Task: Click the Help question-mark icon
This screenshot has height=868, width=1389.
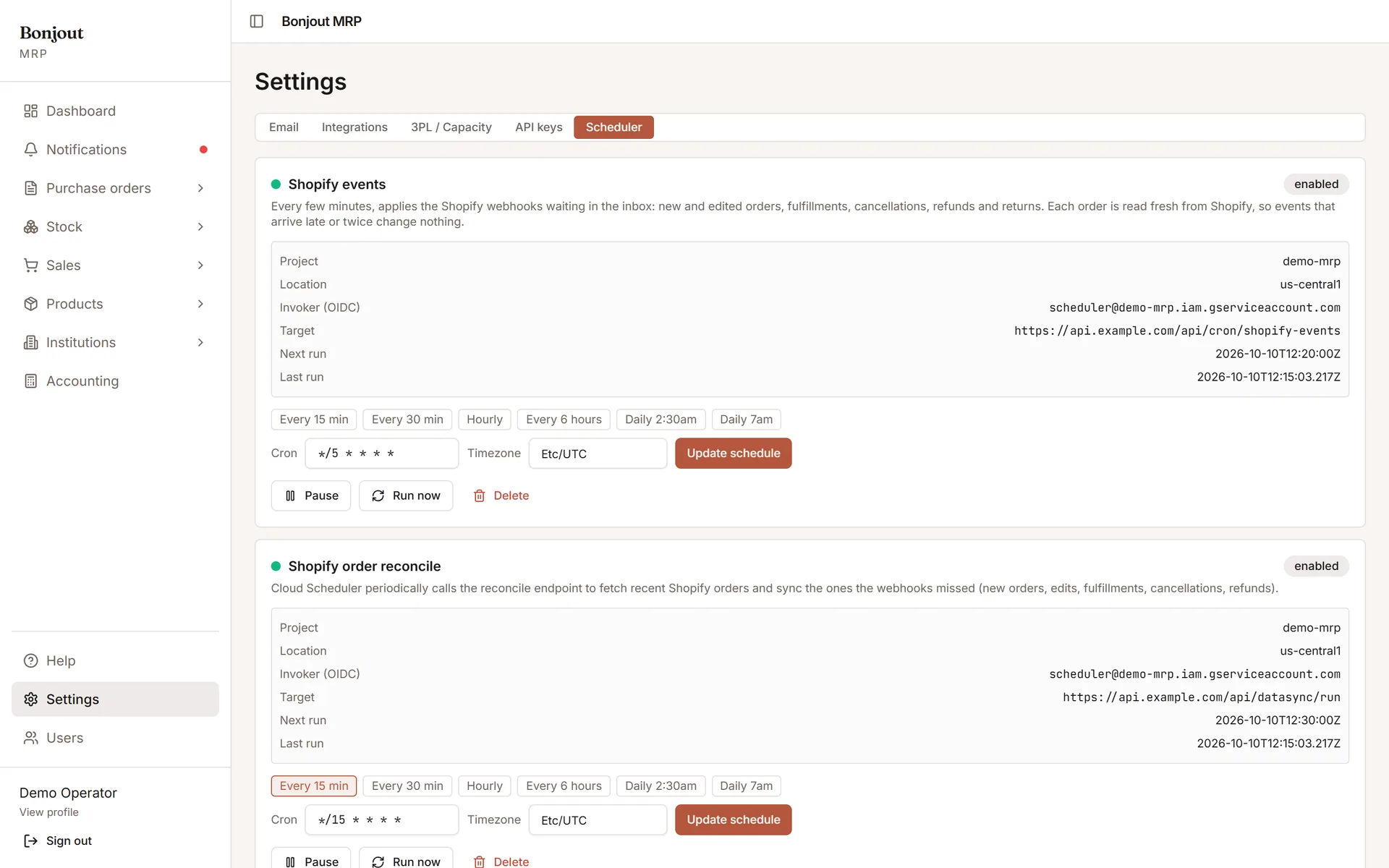Action: [x=30, y=660]
